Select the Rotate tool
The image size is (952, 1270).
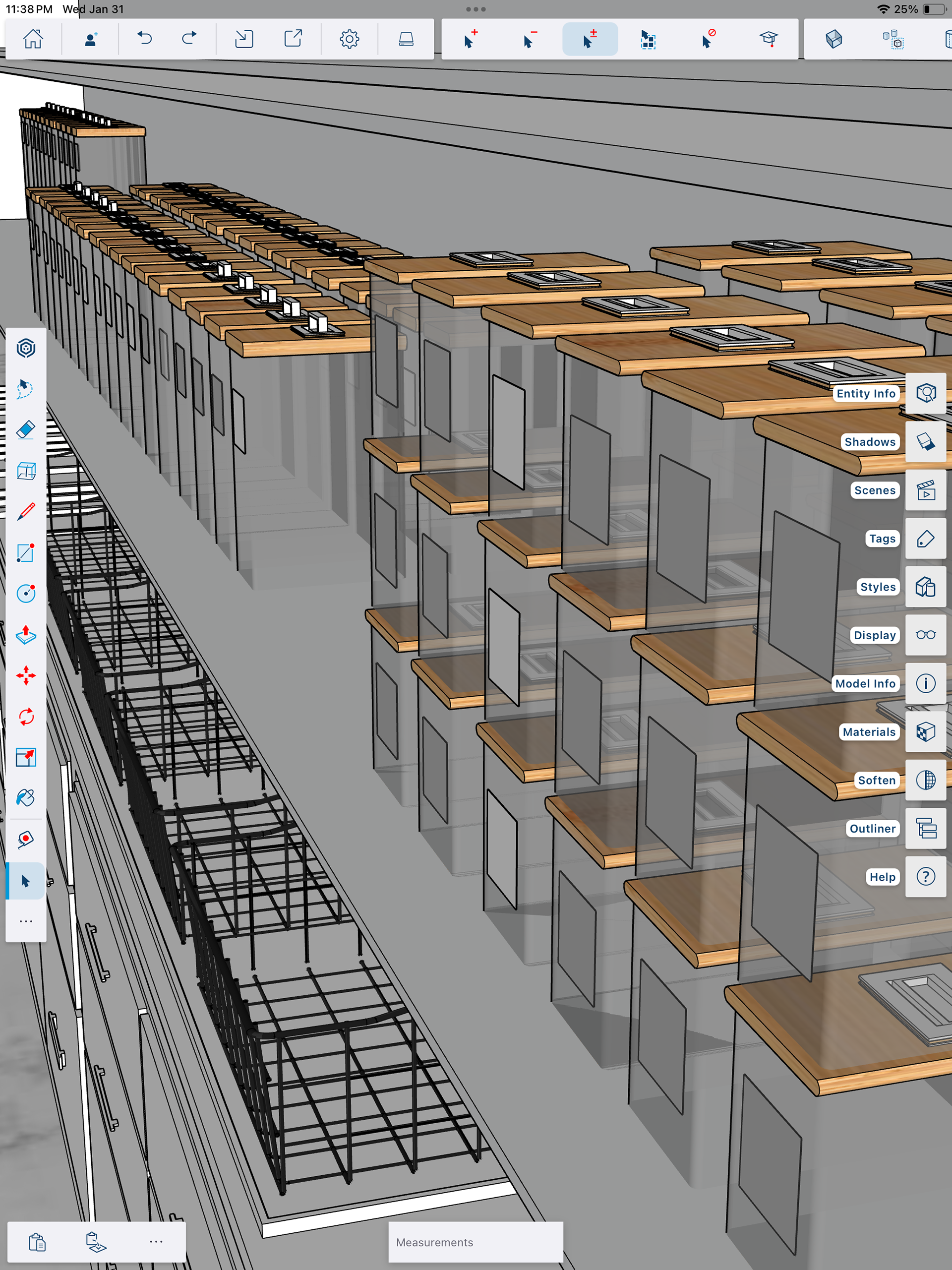[26, 717]
